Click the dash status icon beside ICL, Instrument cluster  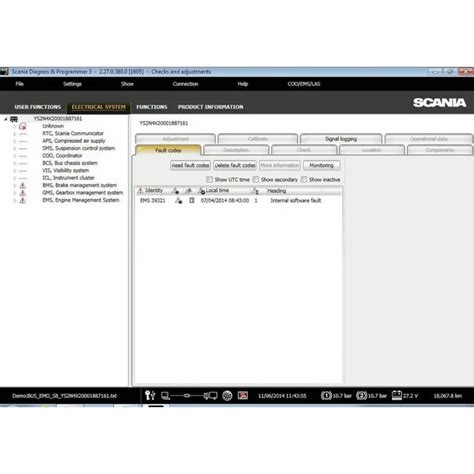point(23,178)
